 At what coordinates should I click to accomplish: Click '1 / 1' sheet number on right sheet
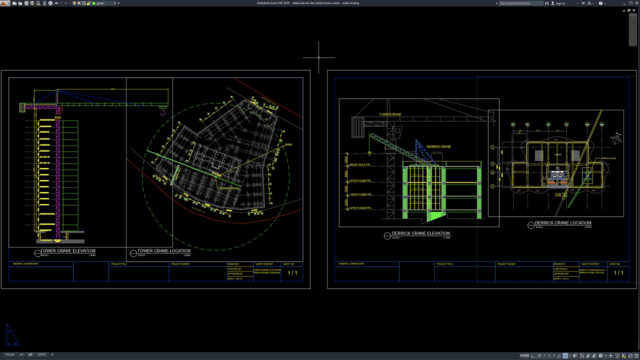click(619, 273)
